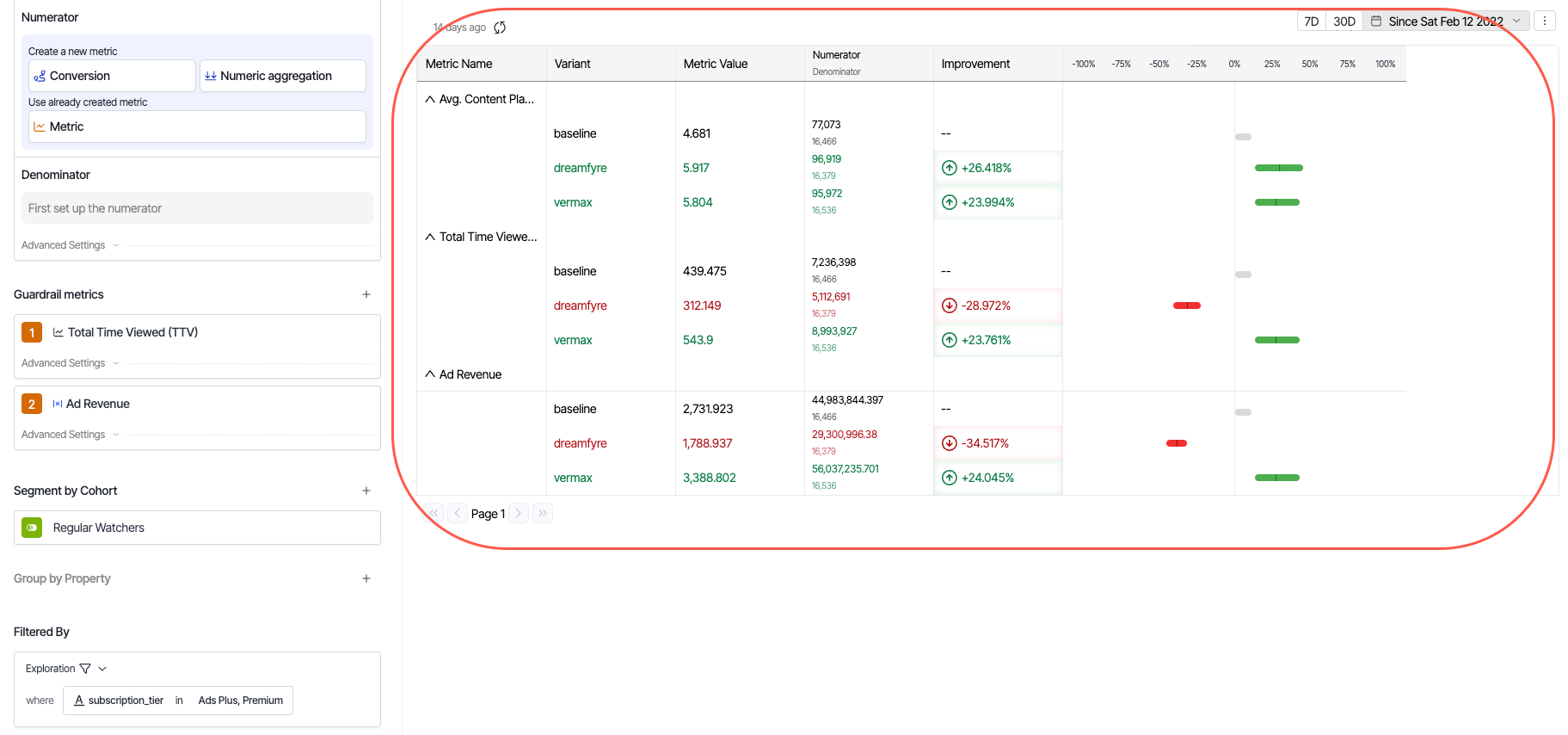1568x735 pixels.
Task: Switch to the 7D time range
Action: coord(1311,22)
